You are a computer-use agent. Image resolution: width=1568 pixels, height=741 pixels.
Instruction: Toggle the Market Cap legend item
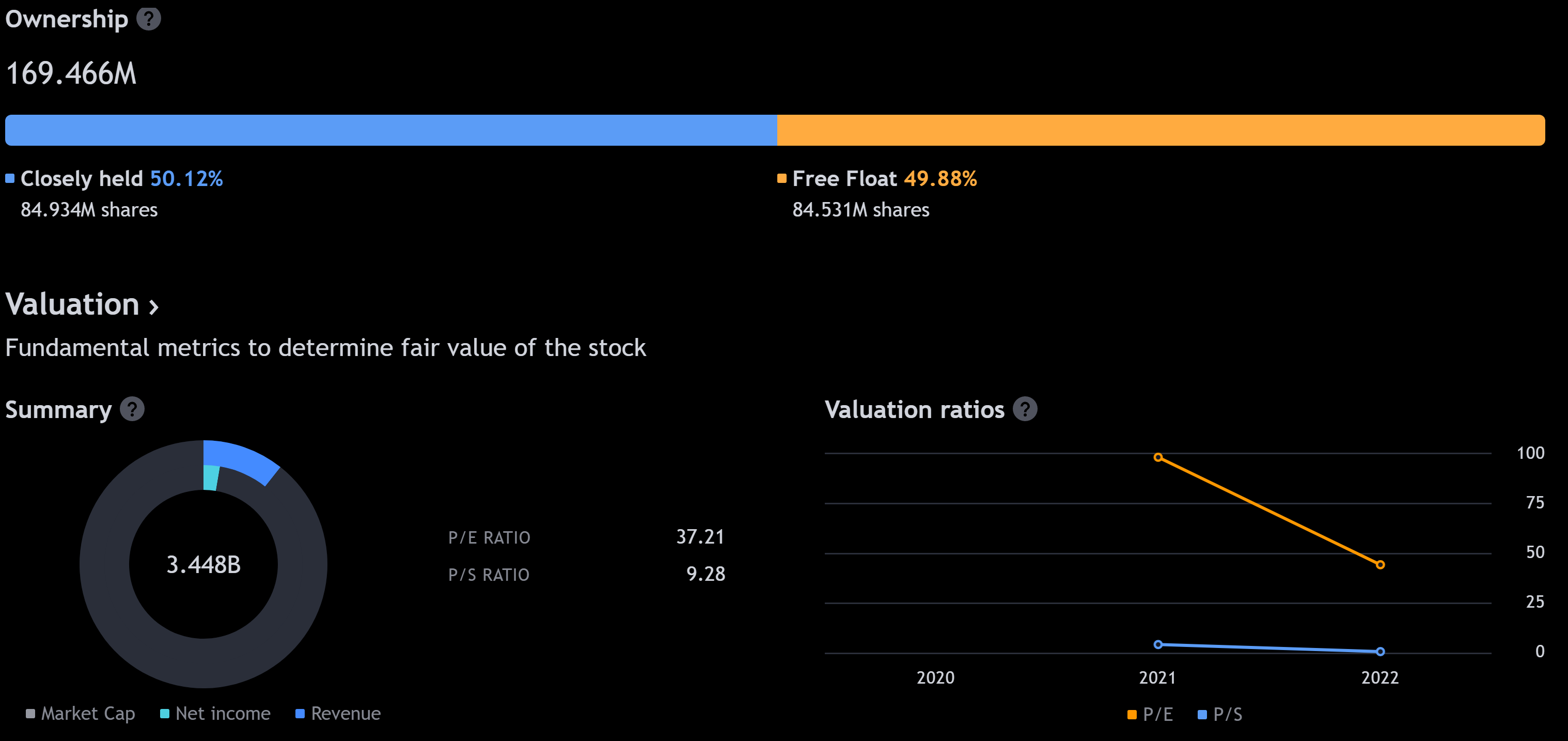click(x=81, y=714)
